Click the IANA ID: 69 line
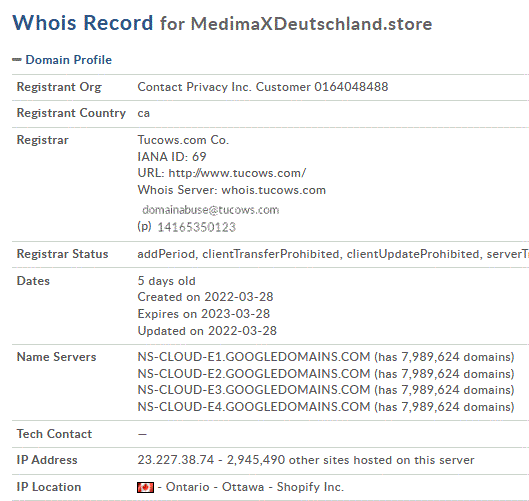This screenshot has height=501, width=529. [172, 157]
